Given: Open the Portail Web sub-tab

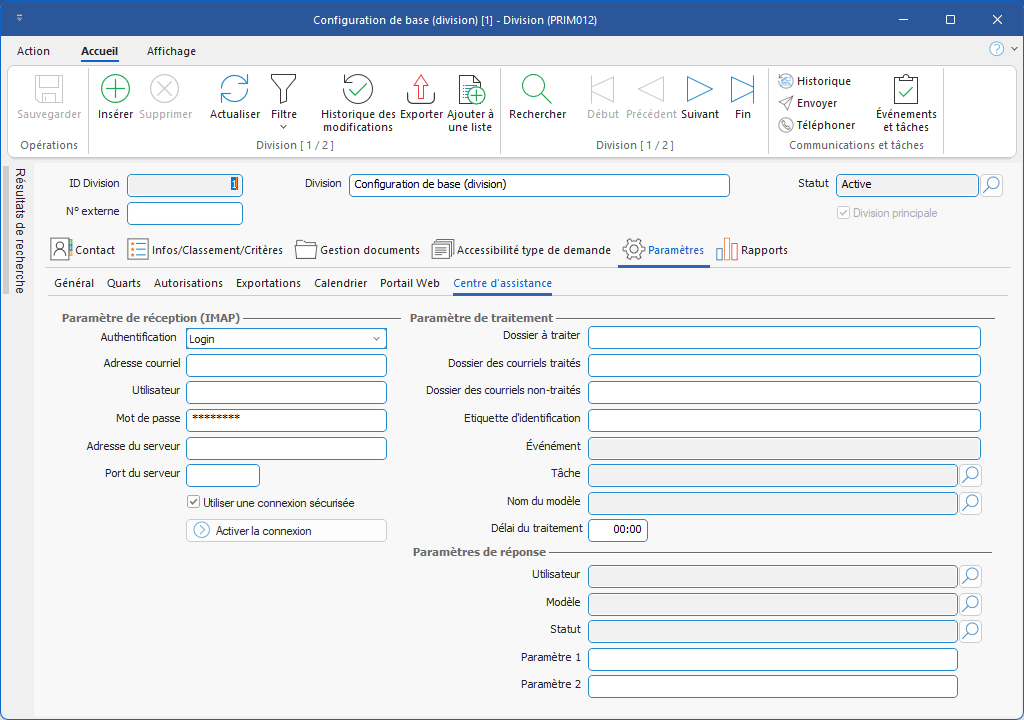Looking at the screenshot, I should 409,283.
